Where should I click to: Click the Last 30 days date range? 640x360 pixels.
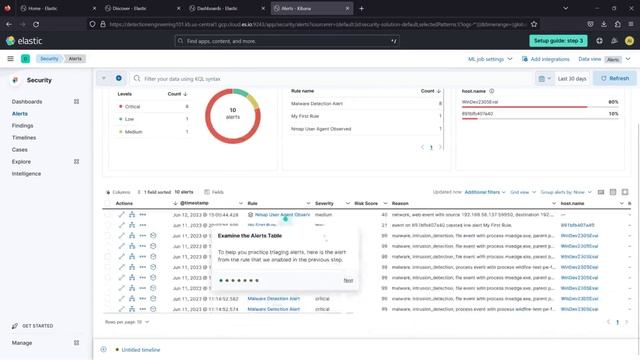[572, 79]
